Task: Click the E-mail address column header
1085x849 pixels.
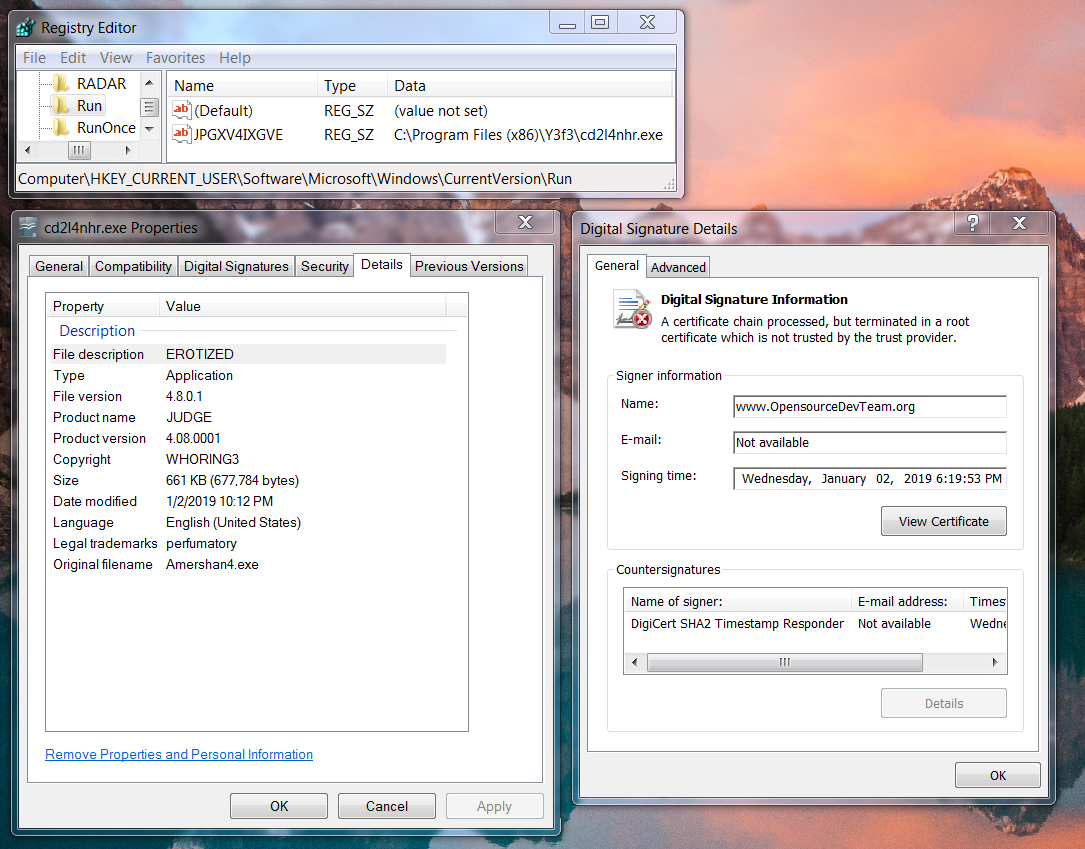Action: click(x=907, y=601)
